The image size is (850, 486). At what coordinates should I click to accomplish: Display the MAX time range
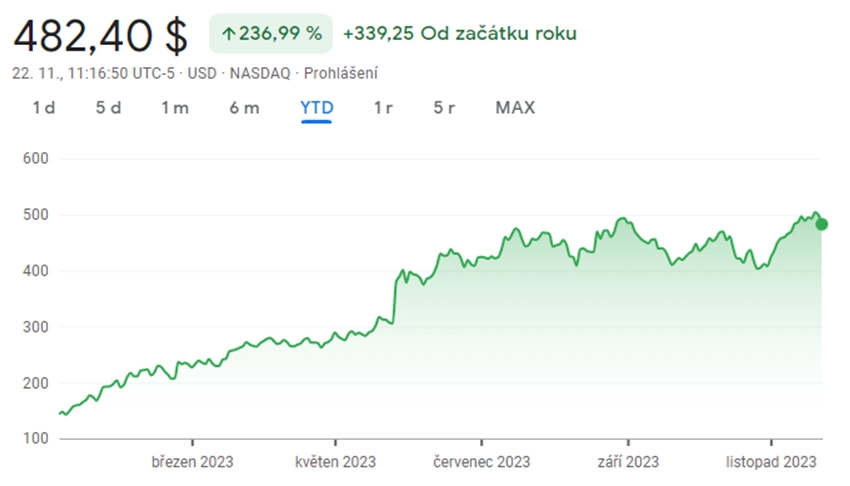[x=515, y=108]
